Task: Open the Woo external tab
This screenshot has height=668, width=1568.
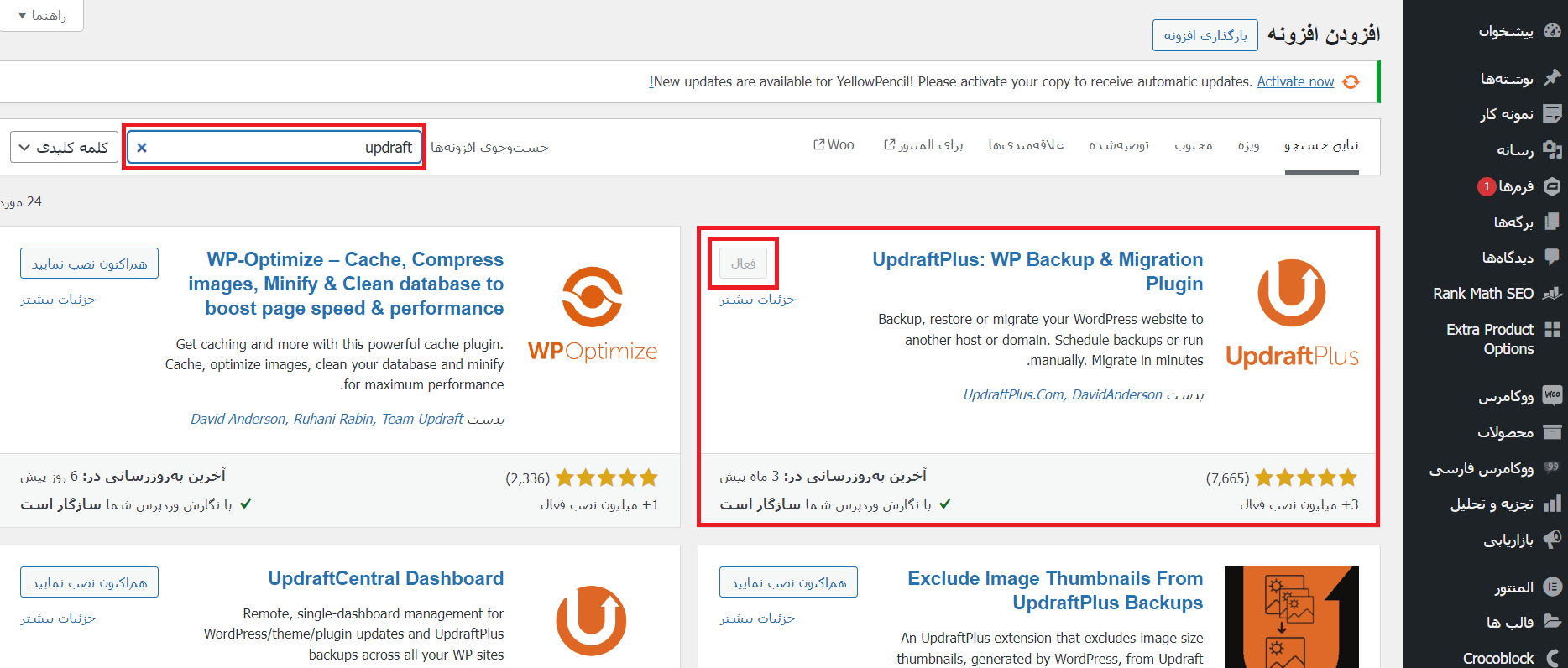Action: click(834, 145)
